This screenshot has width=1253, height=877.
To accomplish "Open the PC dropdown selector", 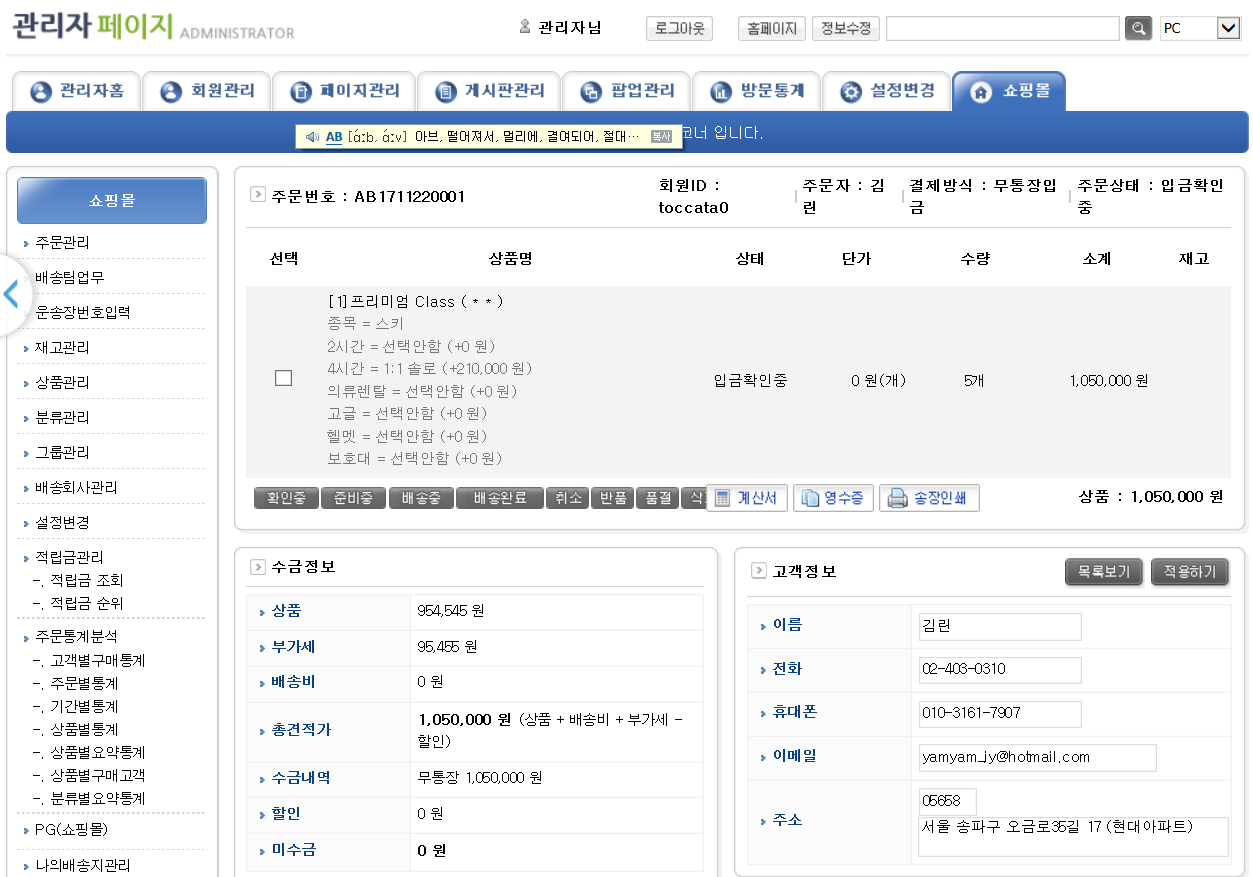I will coord(1228,28).
